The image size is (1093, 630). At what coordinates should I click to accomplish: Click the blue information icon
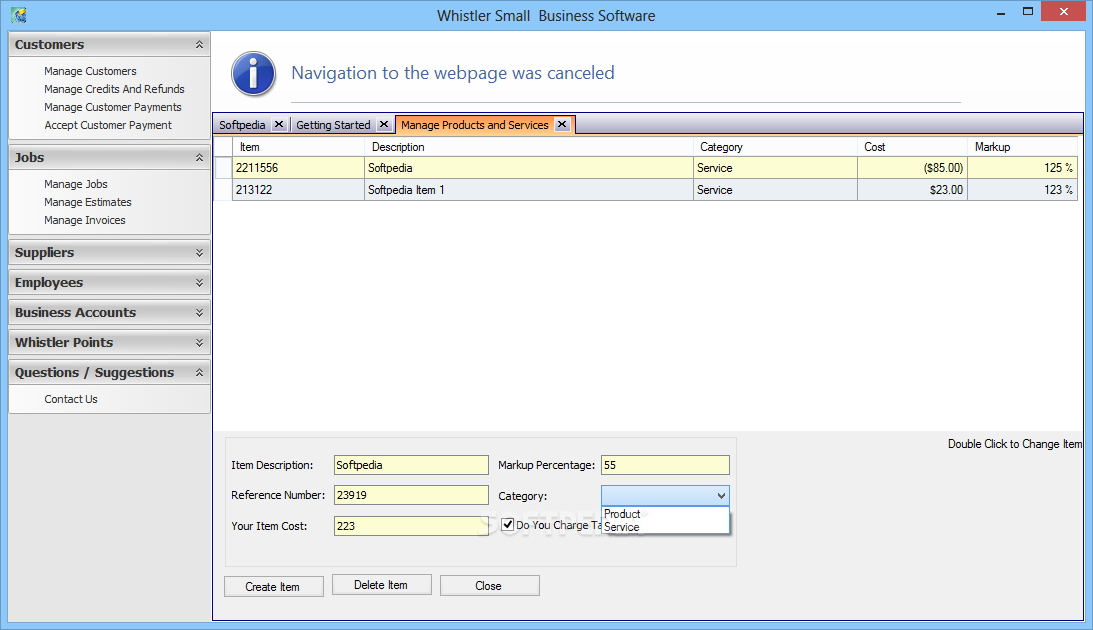pos(254,73)
